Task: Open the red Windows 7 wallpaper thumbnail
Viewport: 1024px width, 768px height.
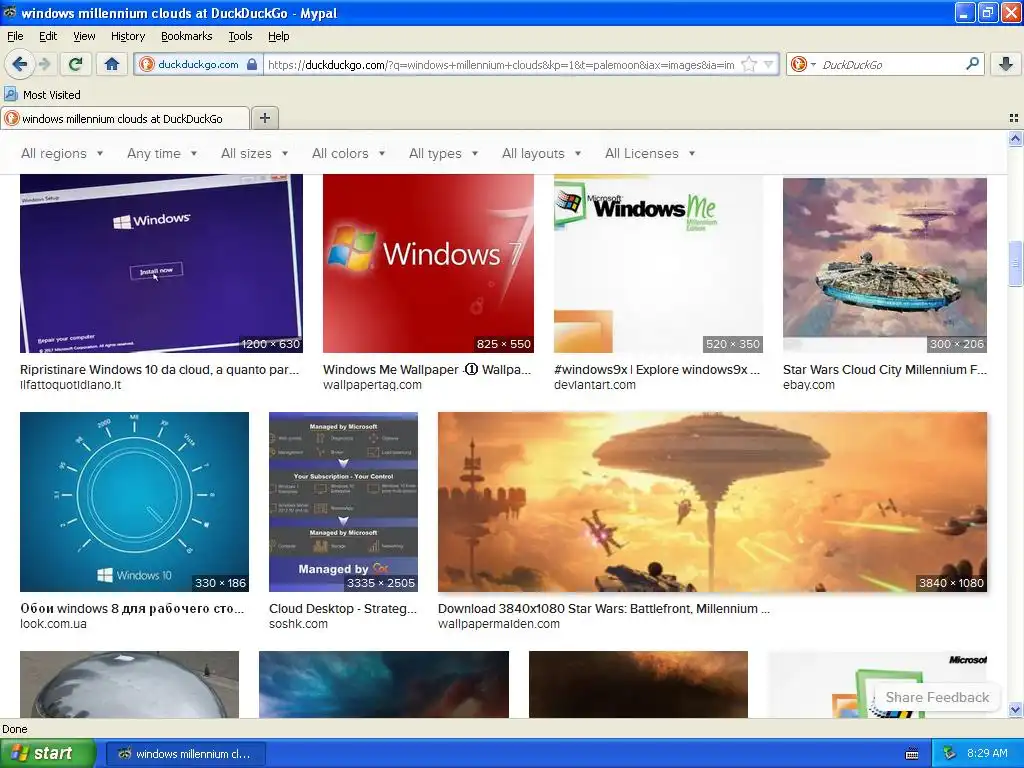Action: pos(428,263)
